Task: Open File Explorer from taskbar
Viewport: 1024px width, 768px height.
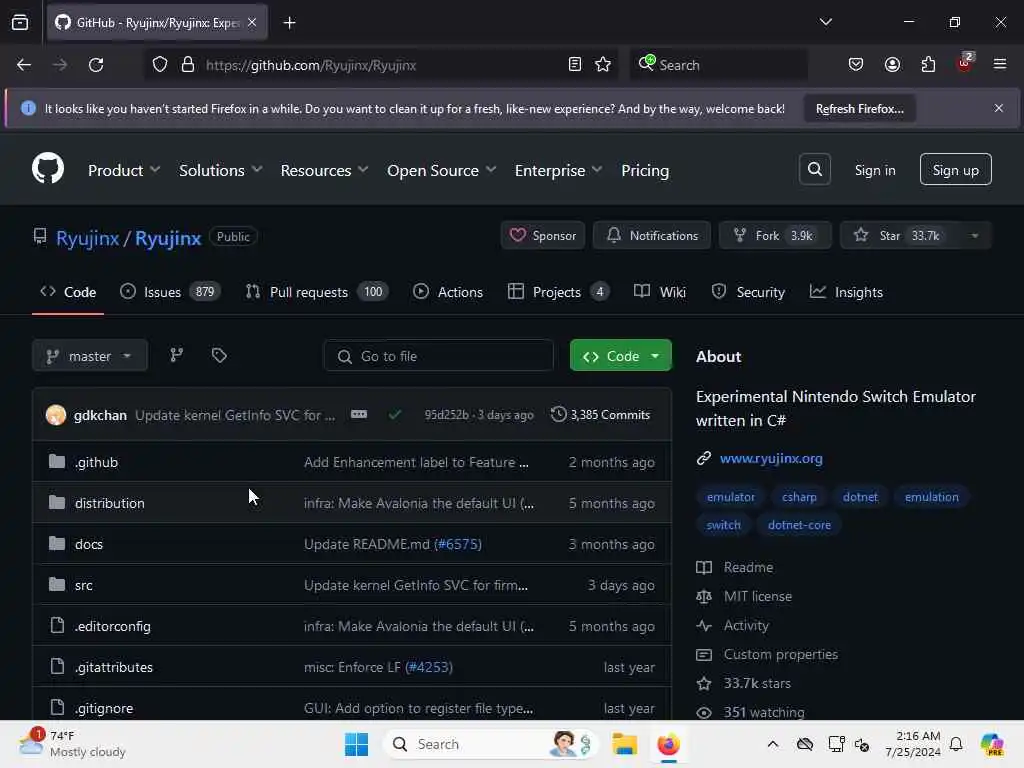Action: [x=624, y=744]
